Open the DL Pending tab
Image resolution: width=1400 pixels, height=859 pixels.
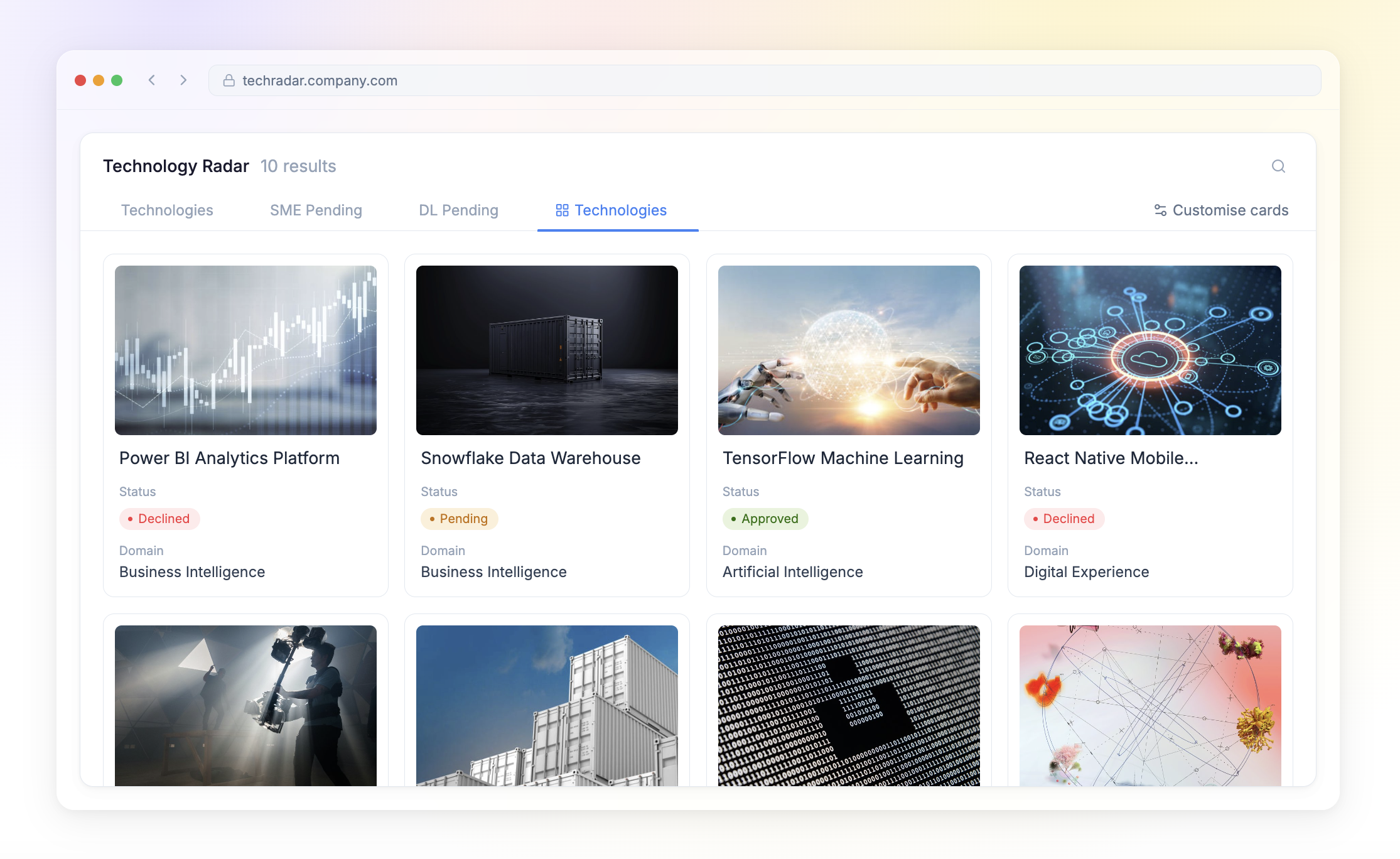point(458,210)
